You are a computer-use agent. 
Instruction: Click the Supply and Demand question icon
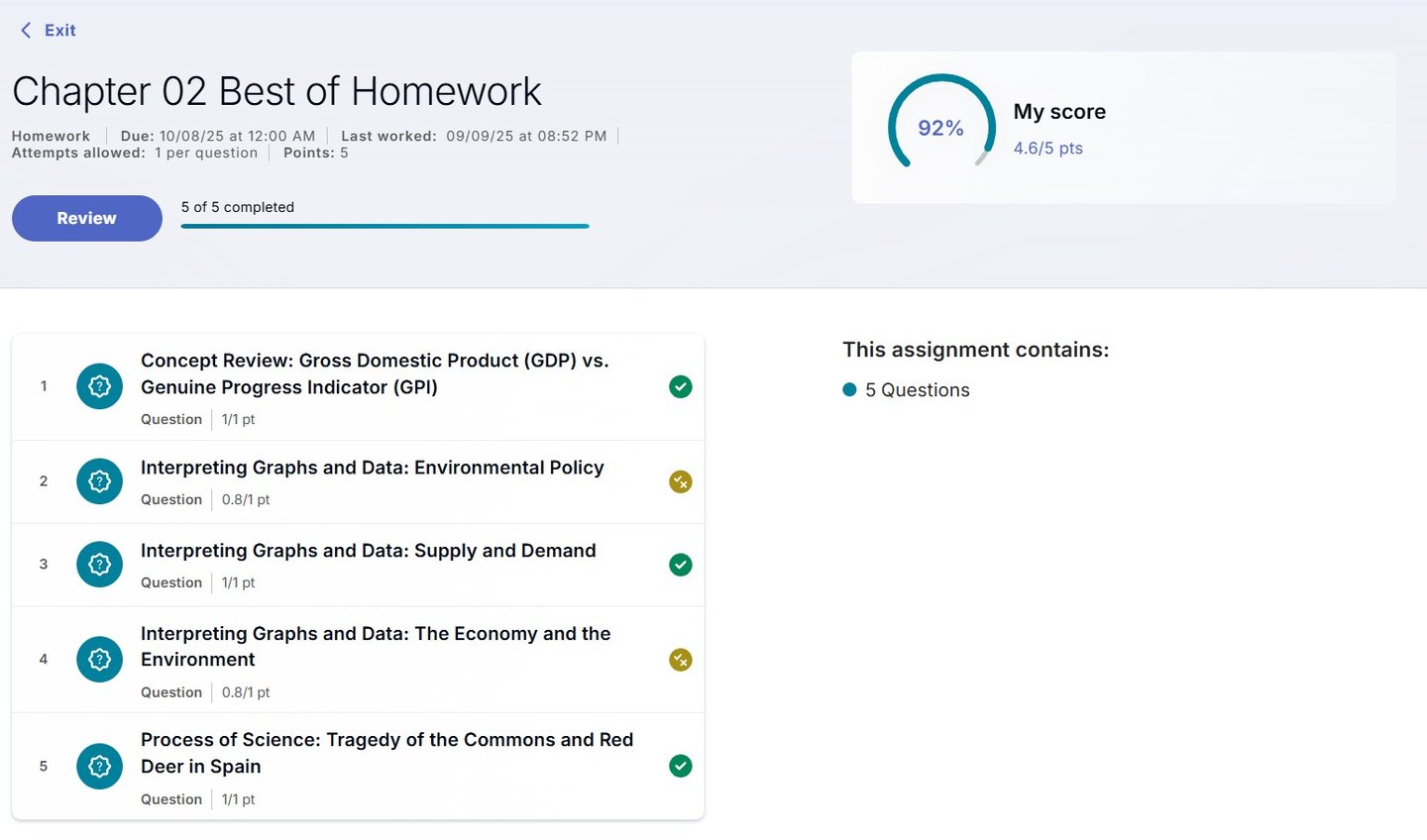(99, 565)
